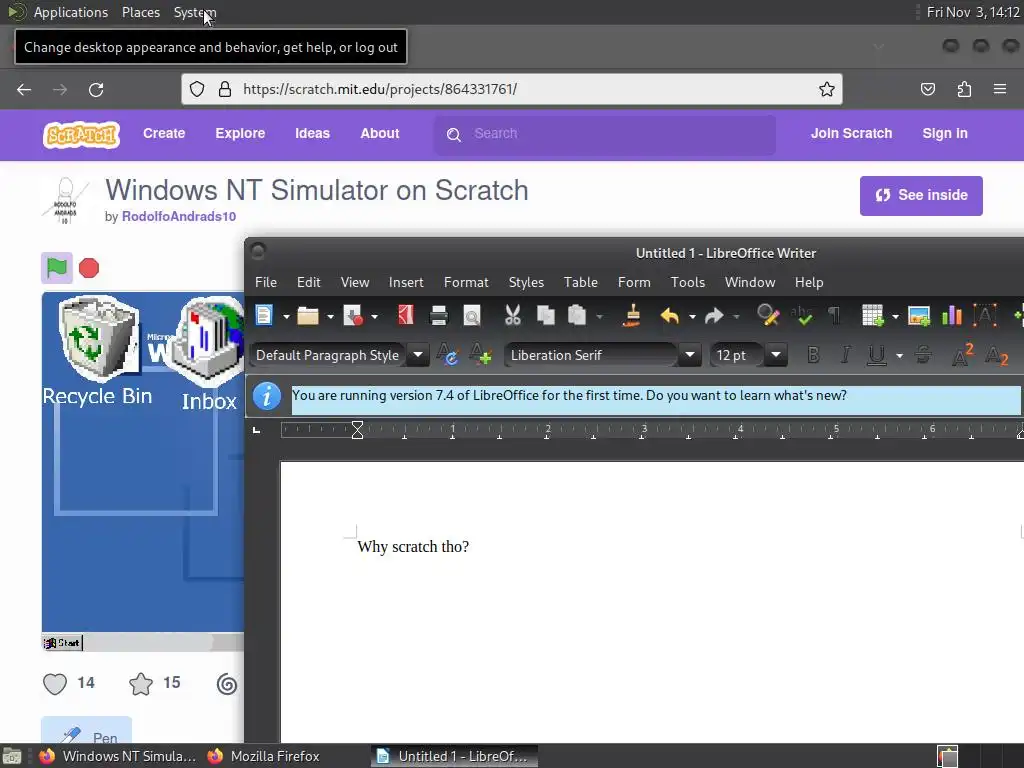Click the Create link on Scratch

click(164, 133)
